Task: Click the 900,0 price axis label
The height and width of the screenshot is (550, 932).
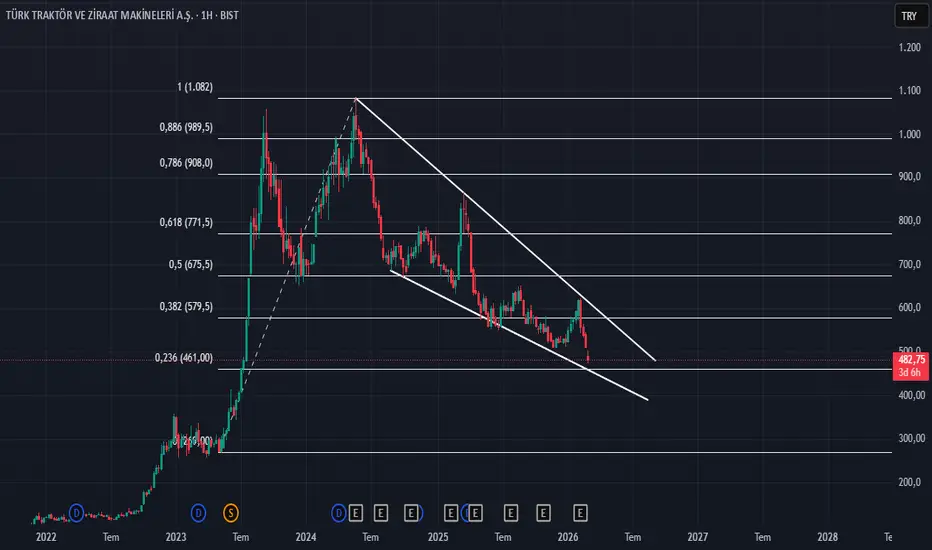Action: click(909, 177)
